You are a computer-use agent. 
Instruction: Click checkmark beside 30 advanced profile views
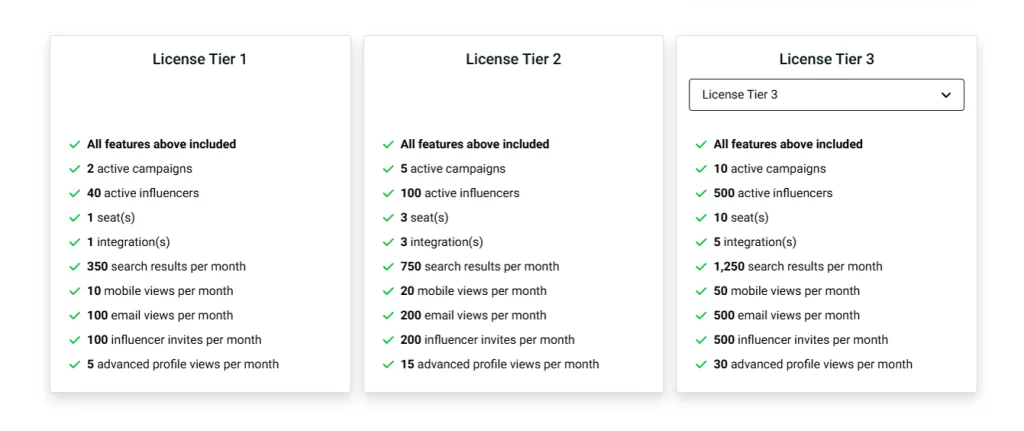(701, 364)
